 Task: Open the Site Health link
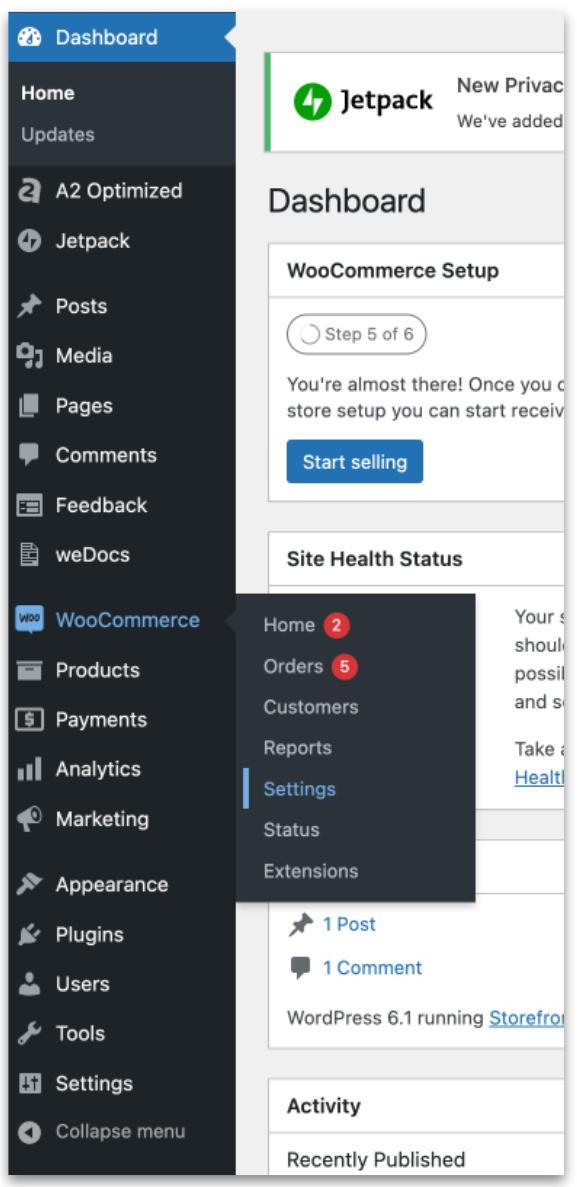pos(539,777)
